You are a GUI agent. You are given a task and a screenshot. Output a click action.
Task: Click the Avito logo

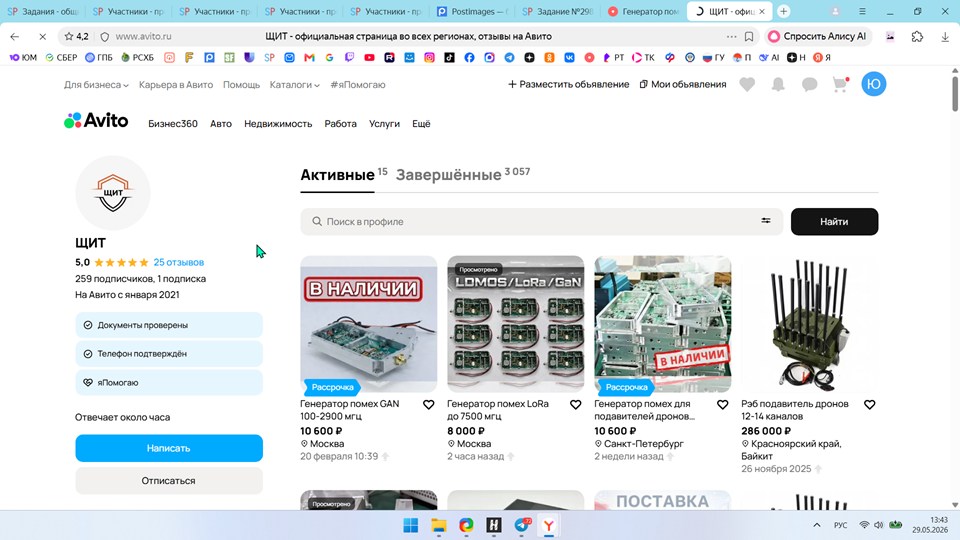pos(96,121)
